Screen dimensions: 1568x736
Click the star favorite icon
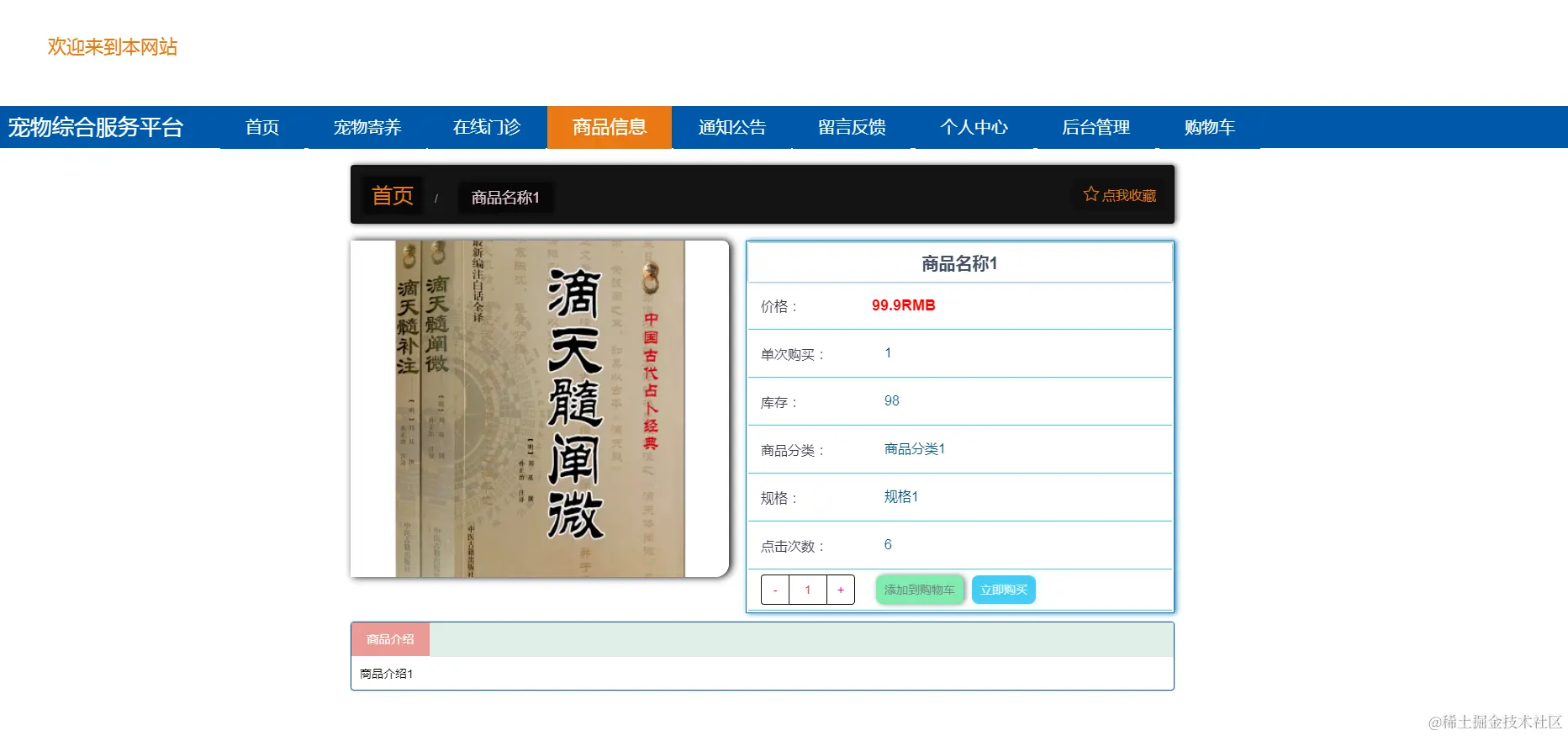coord(1091,194)
